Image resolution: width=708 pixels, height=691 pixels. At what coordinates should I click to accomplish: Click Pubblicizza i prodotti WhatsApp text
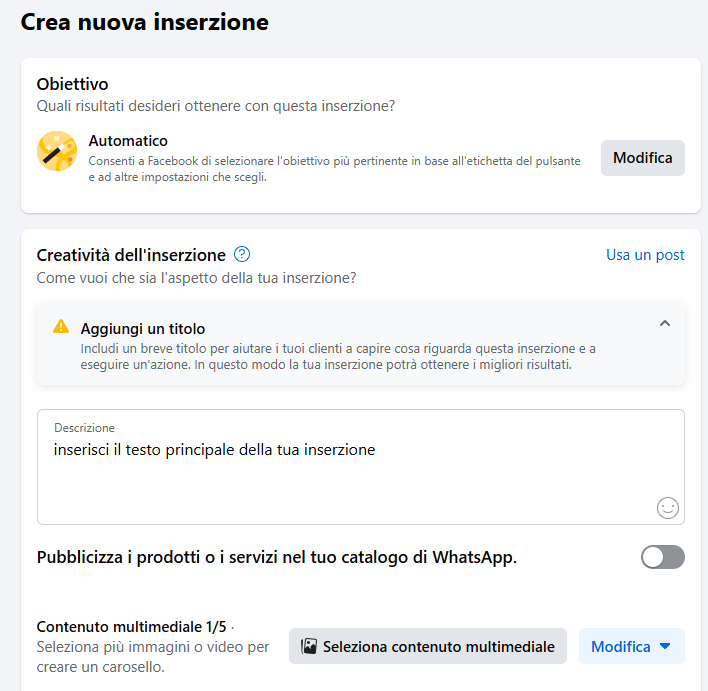[x=277, y=557]
